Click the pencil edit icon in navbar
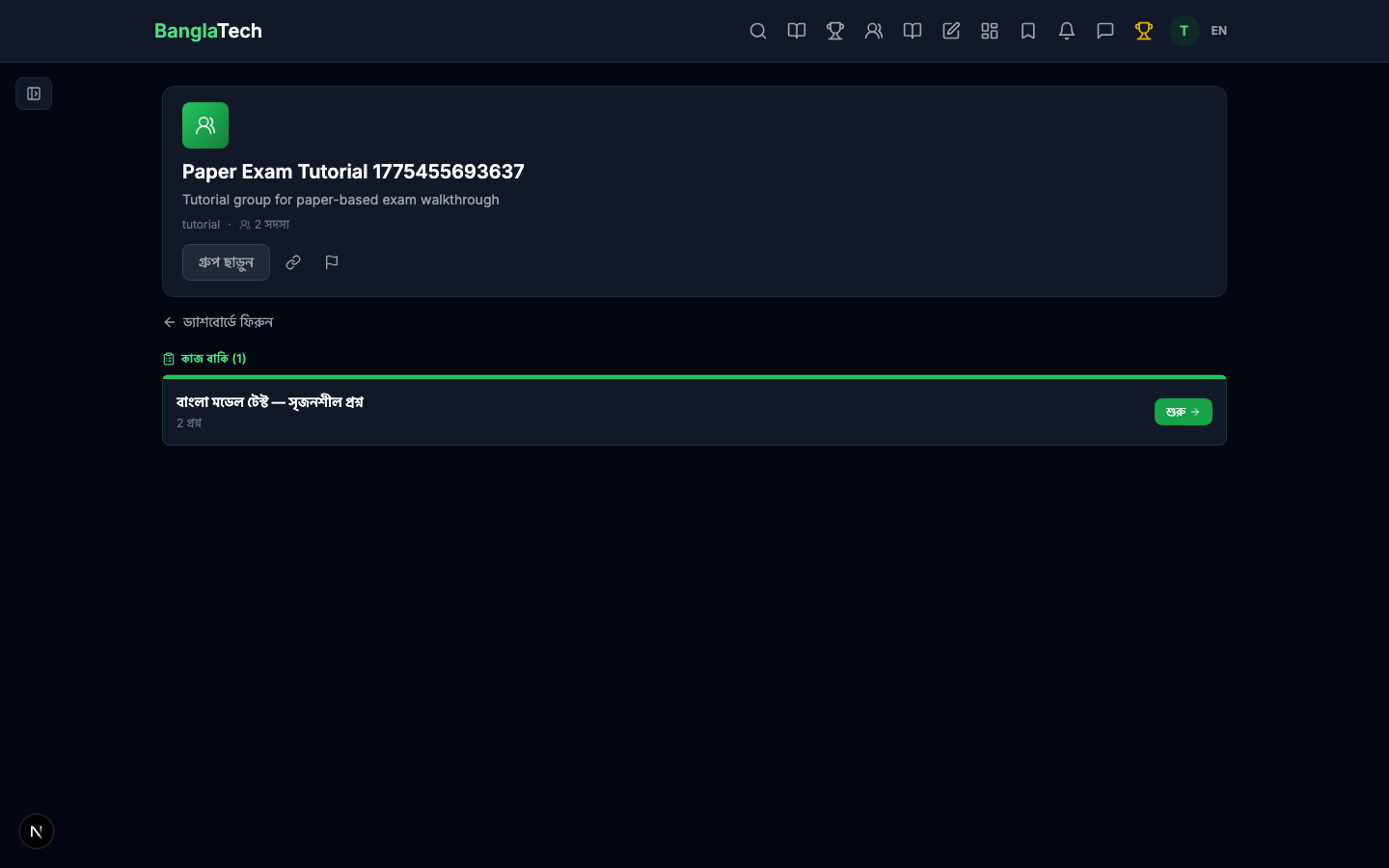The width and height of the screenshot is (1389, 868). (x=951, y=31)
